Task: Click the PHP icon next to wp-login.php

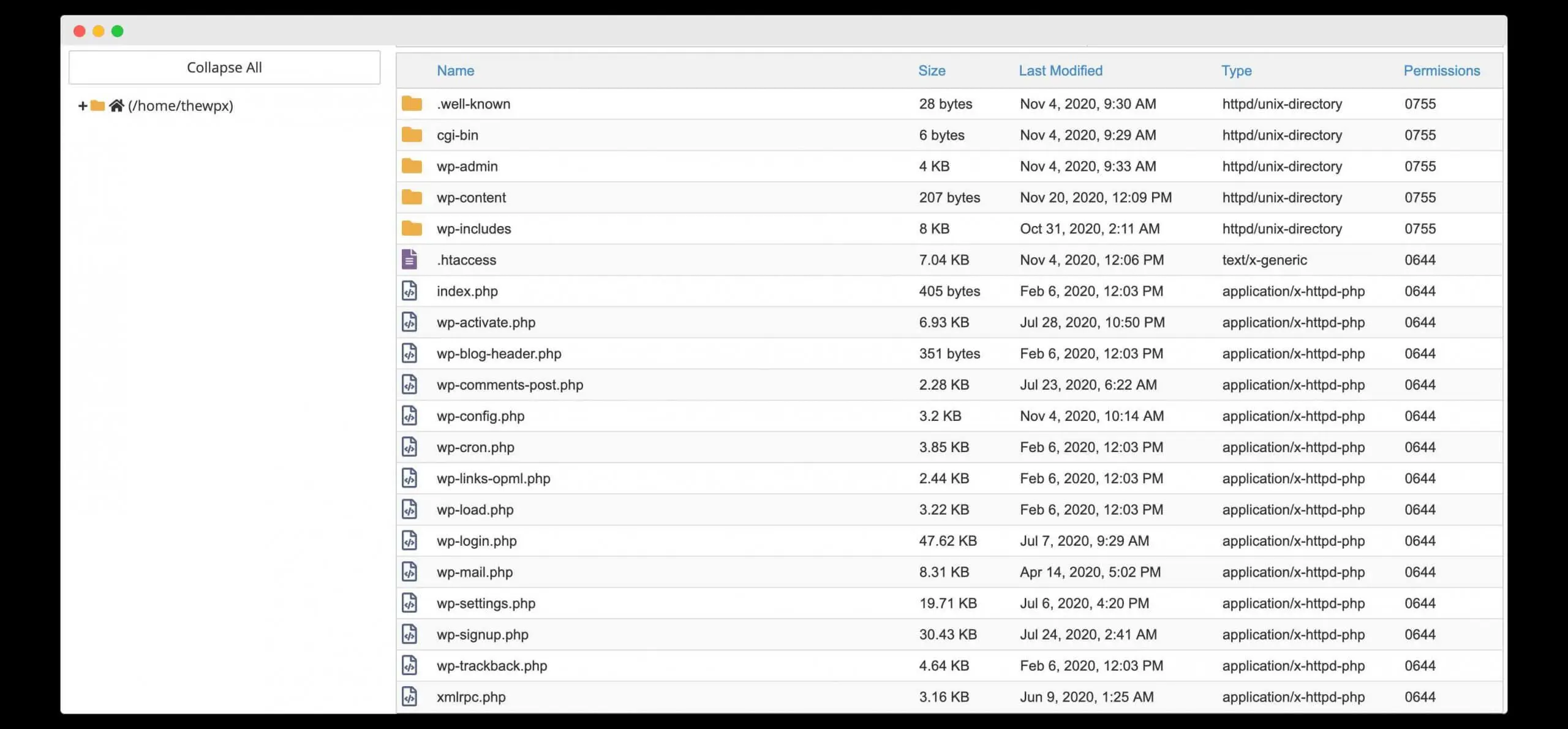Action: click(x=410, y=541)
